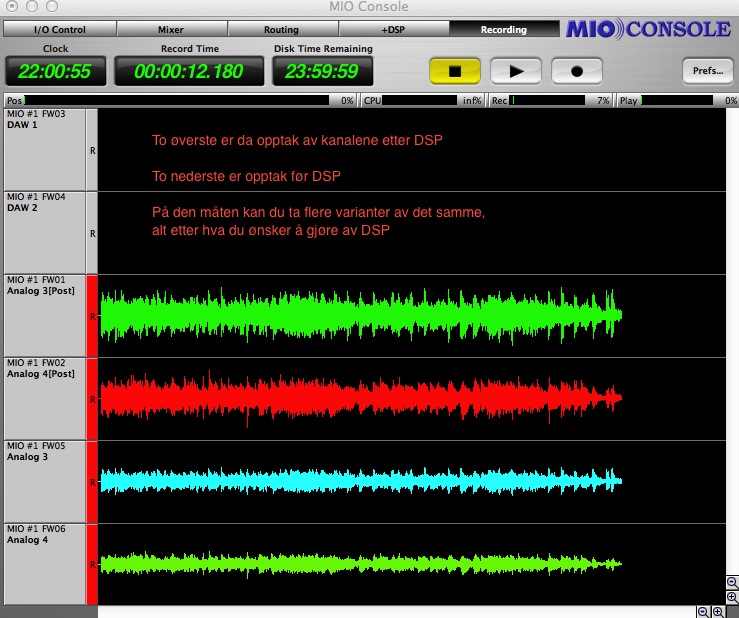This screenshot has height=618, width=739.
Task: Disarm record on FW06 Analog 4 track
Action: (x=92, y=564)
